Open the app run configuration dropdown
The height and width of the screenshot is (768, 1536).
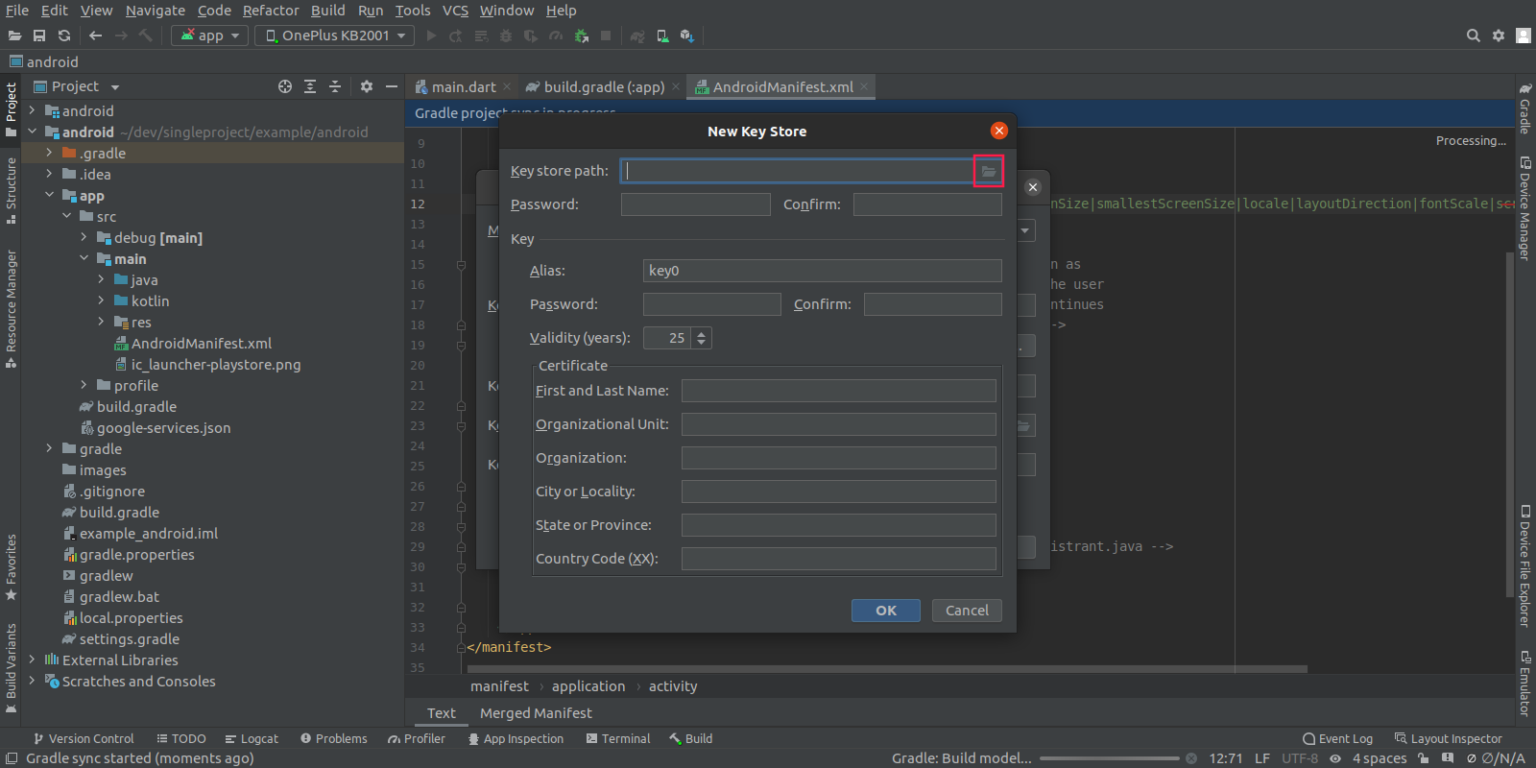click(210, 36)
